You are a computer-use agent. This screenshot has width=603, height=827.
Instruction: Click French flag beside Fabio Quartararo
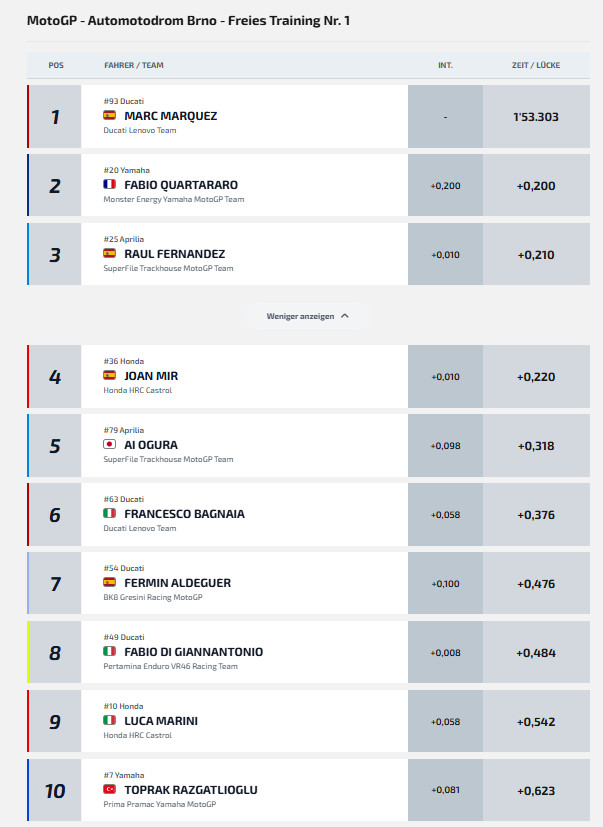pyautogui.click(x=109, y=184)
